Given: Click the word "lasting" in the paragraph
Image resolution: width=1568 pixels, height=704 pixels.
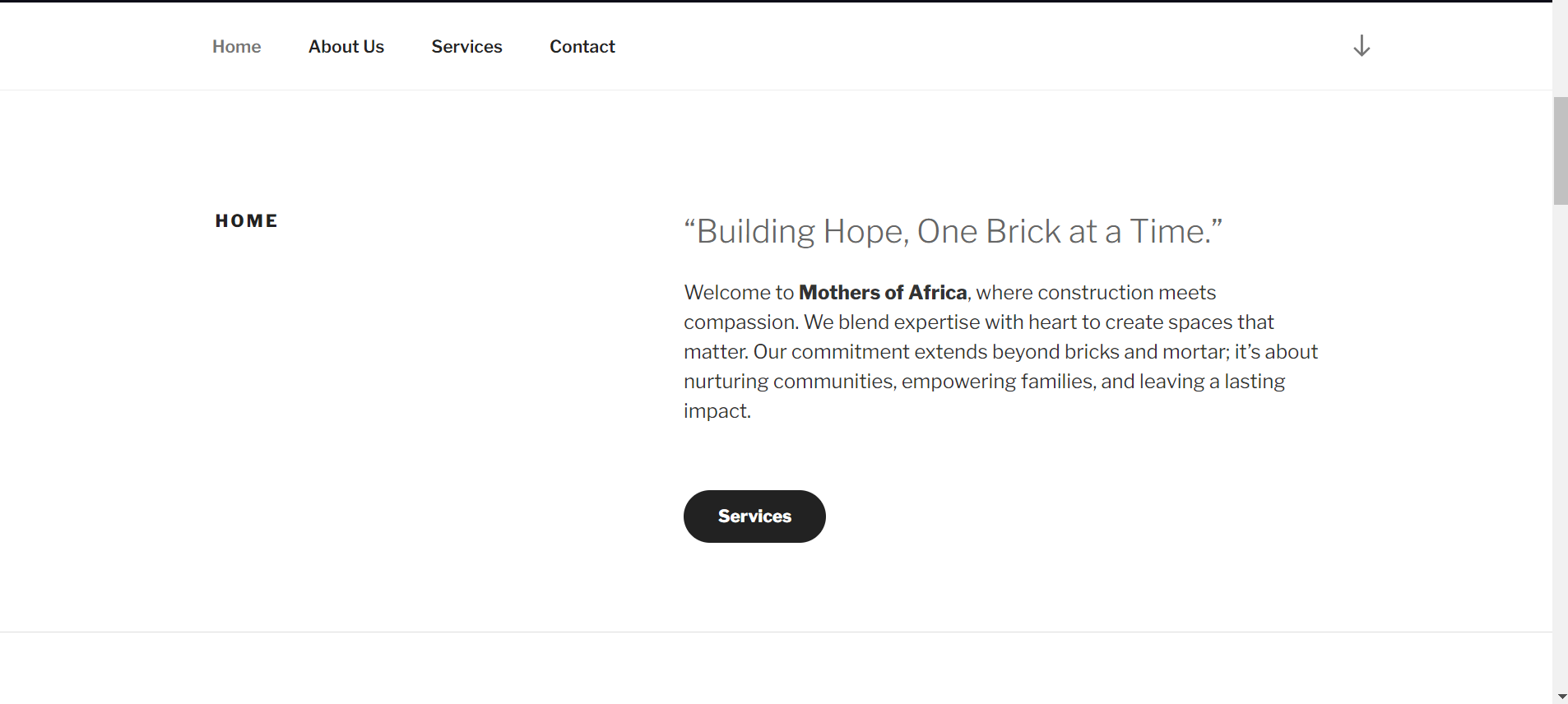Looking at the screenshot, I should click(x=1255, y=382).
